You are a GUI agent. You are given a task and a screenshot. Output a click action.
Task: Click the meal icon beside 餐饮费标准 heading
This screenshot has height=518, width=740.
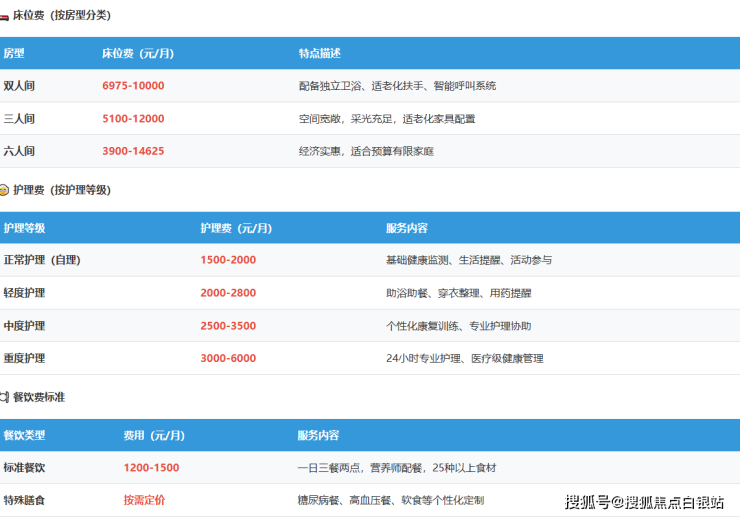4,397
